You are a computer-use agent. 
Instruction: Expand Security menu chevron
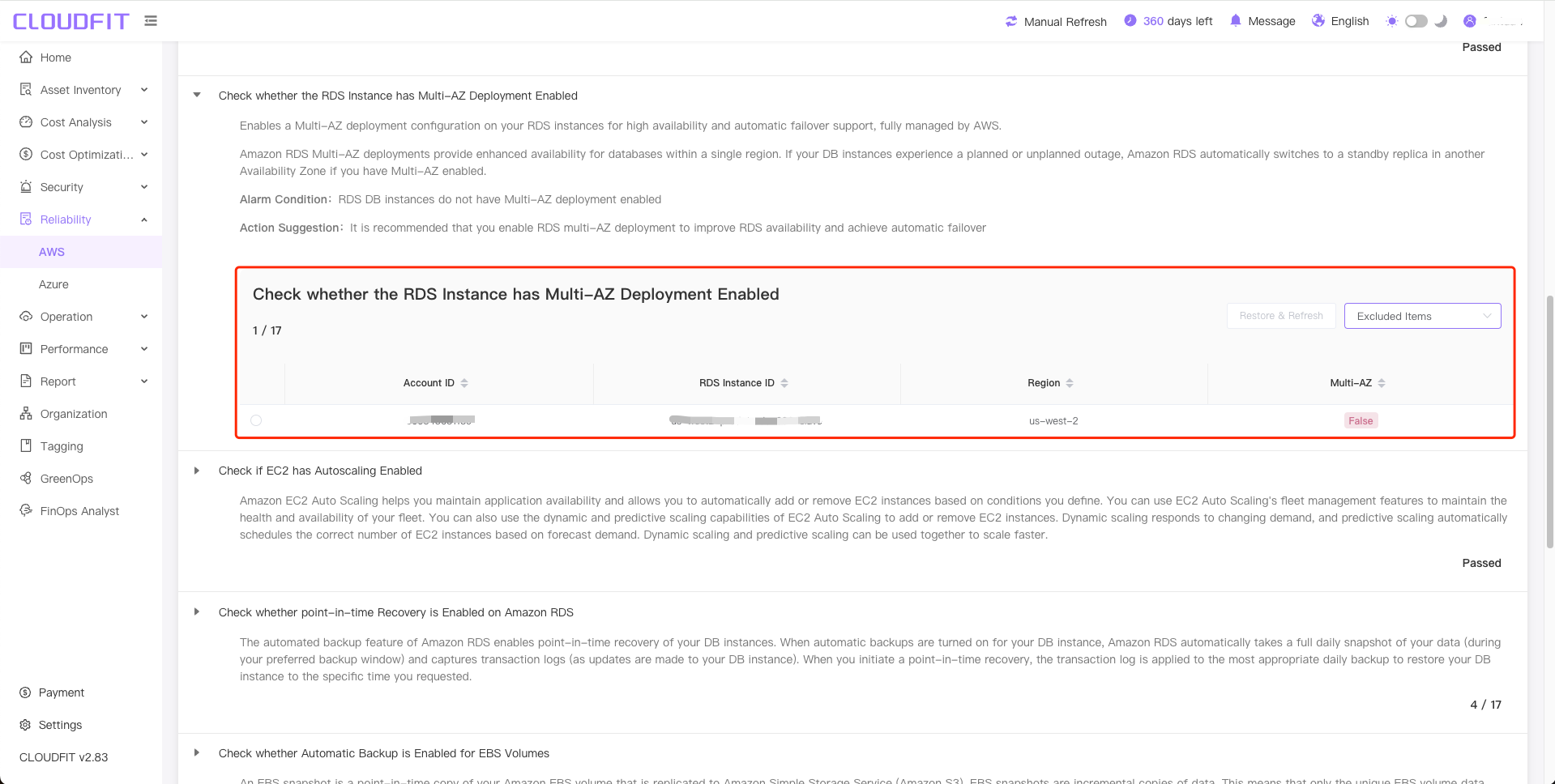click(144, 187)
